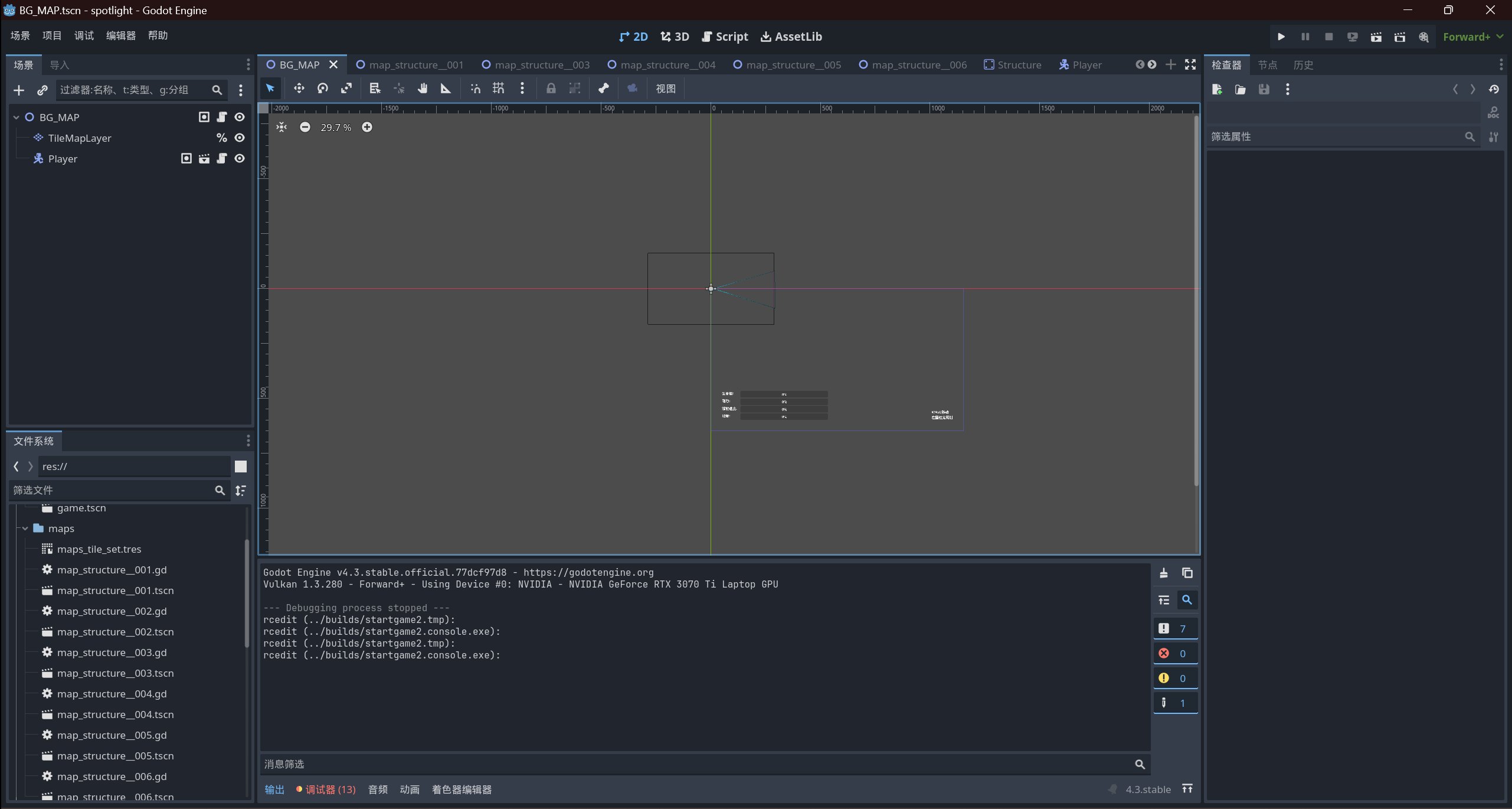
Task: Switch to map_structure__003 scene tab
Action: pyautogui.click(x=536, y=65)
